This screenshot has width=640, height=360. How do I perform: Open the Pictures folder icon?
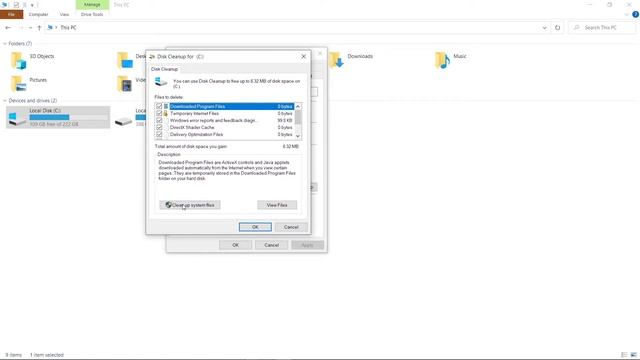[18, 84]
